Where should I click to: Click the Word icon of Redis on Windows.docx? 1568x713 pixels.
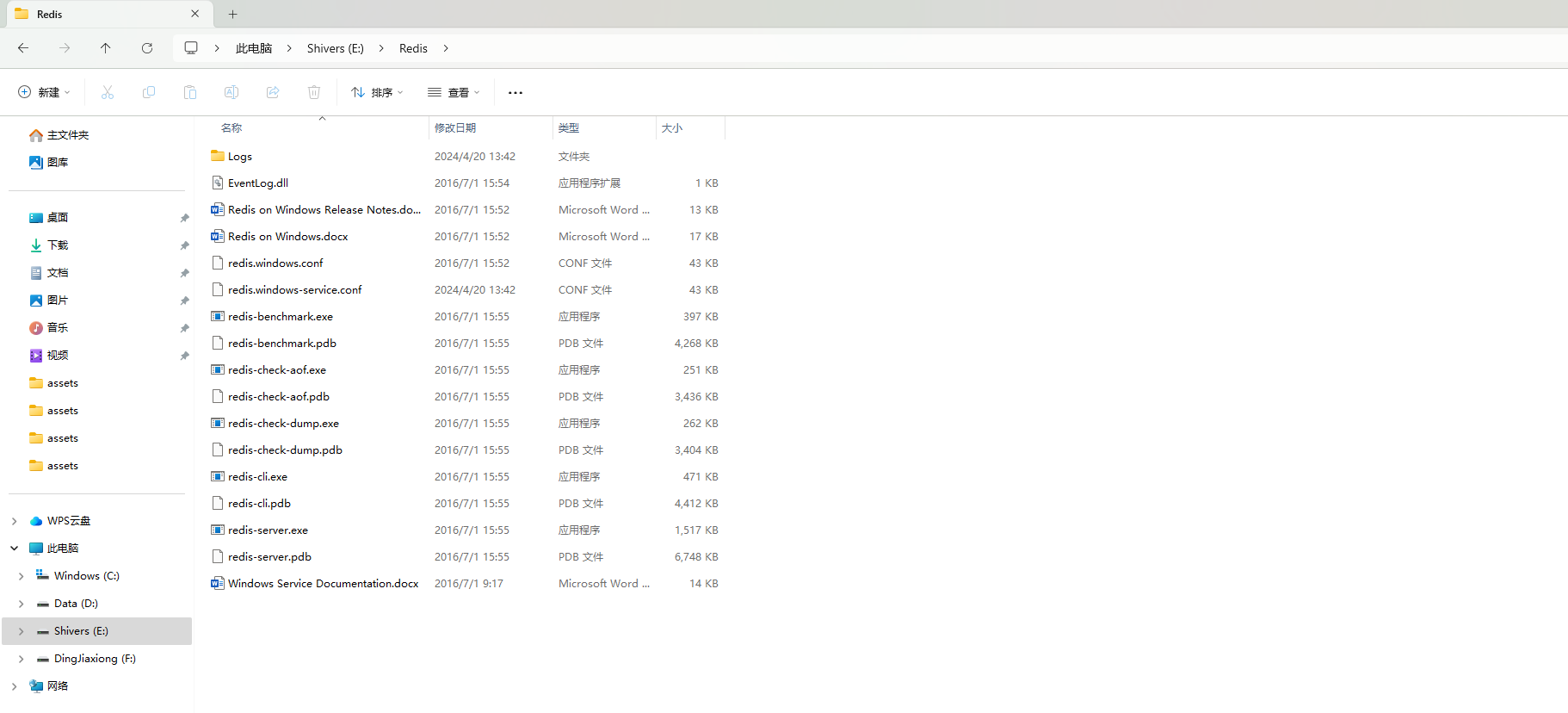(218, 236)
